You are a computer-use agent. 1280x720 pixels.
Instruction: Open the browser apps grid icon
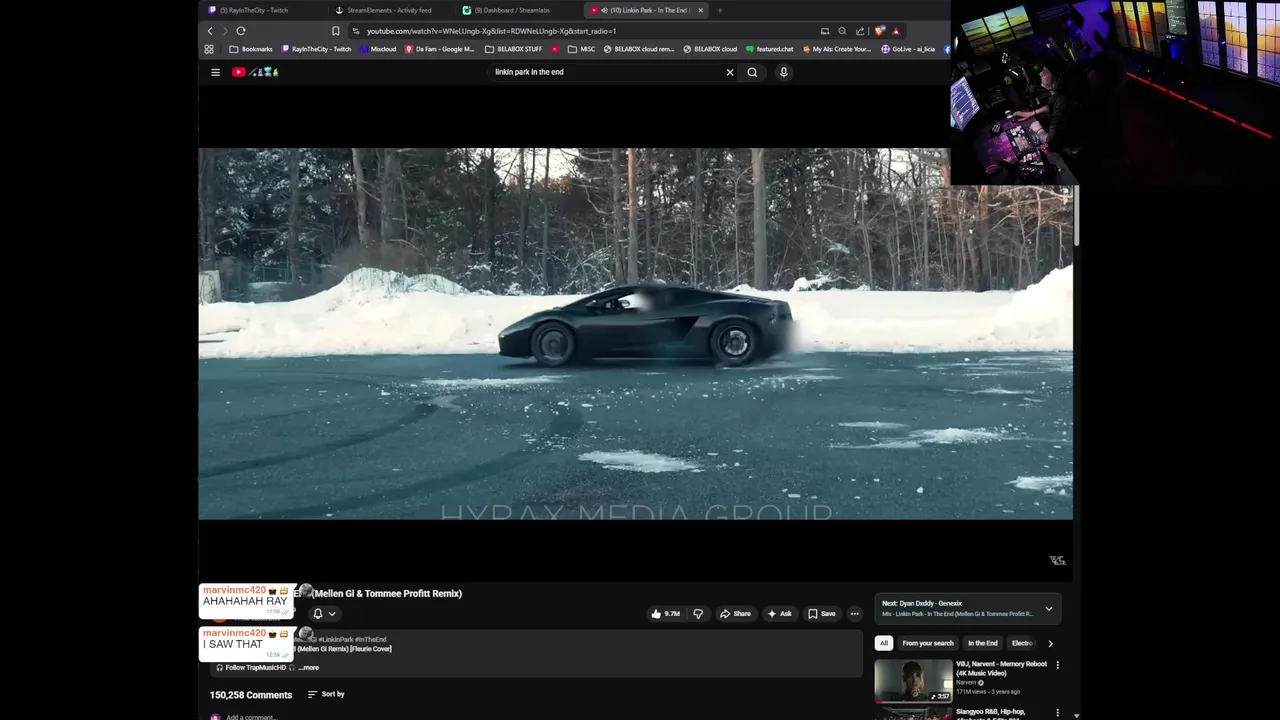209,49
